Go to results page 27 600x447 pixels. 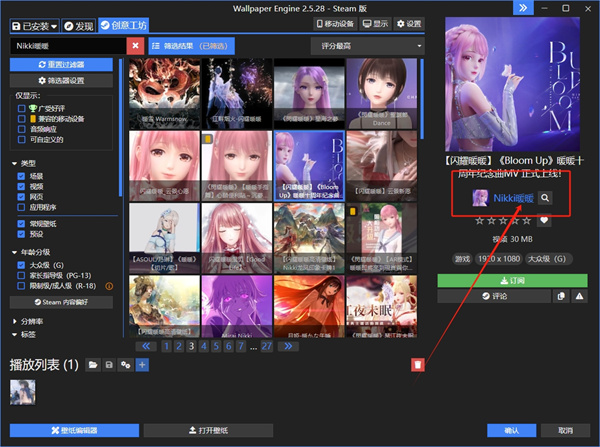click(x=267, y=346)
